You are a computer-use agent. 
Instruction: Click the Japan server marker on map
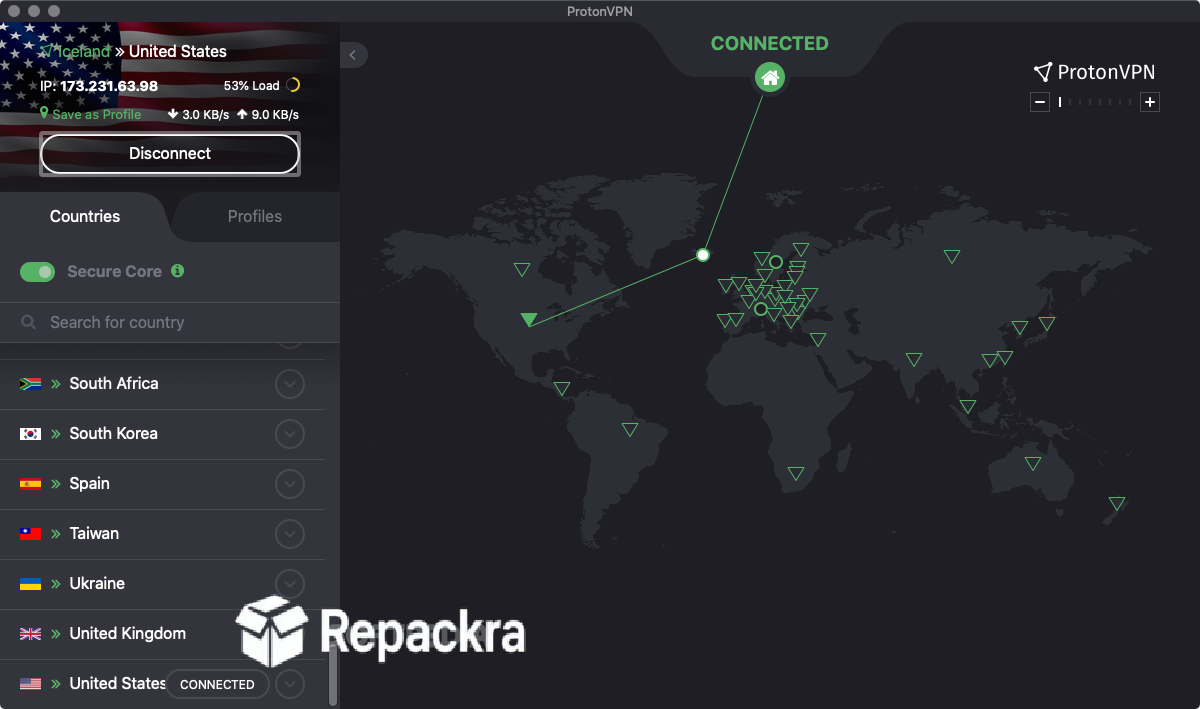click(x=1047, y=323)
